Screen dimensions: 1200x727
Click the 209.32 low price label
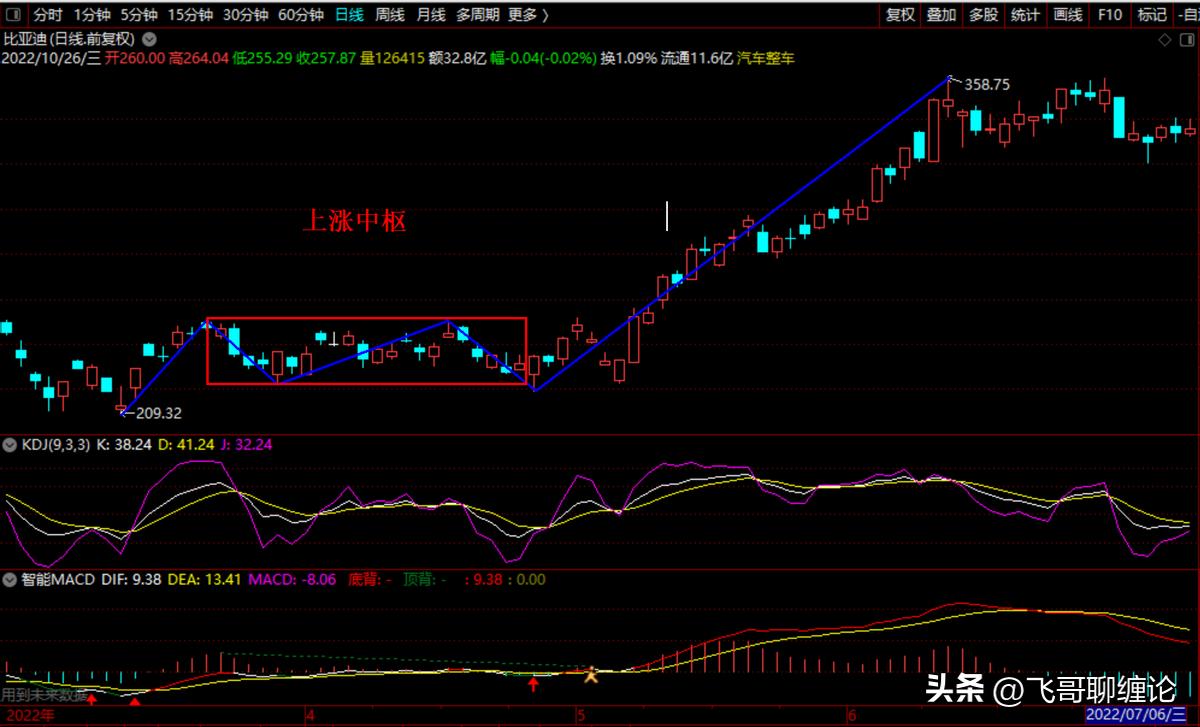(158, 412)
